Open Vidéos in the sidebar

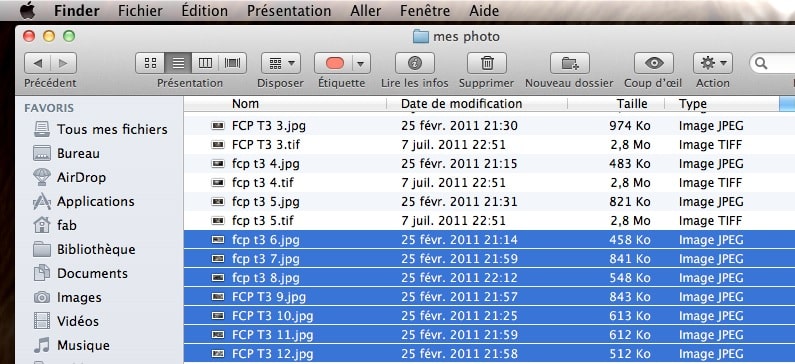point(65,321)
